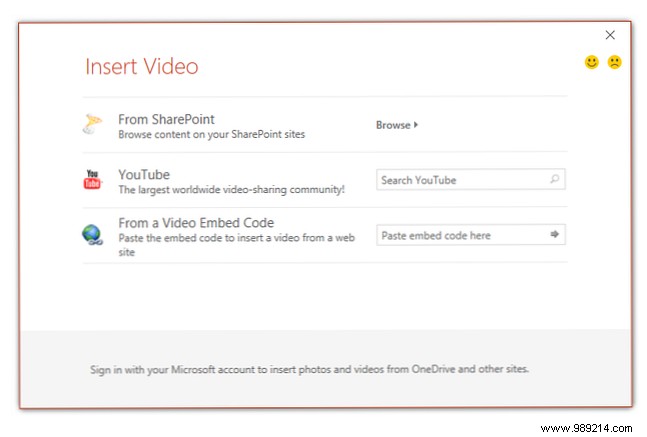Click the Search YouTube field

pyautogui.click(x=470, y=180)
